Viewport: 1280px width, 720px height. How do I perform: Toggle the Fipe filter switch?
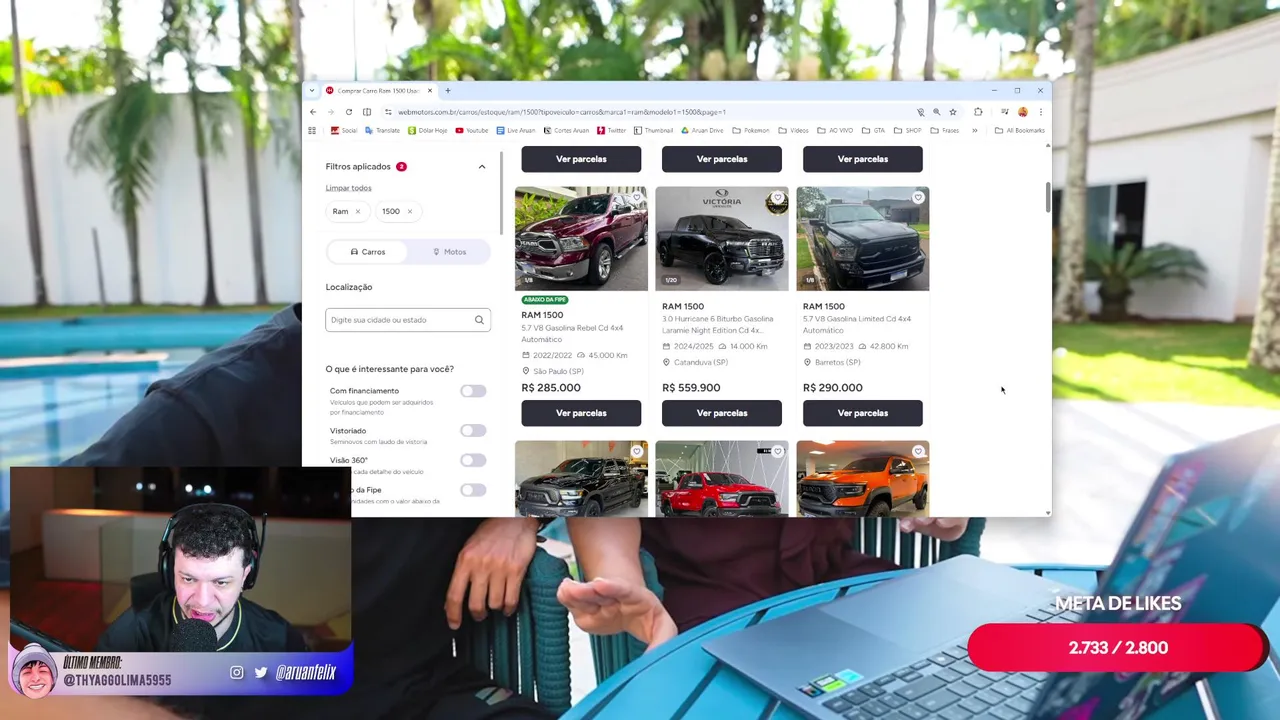click(473, 490)
